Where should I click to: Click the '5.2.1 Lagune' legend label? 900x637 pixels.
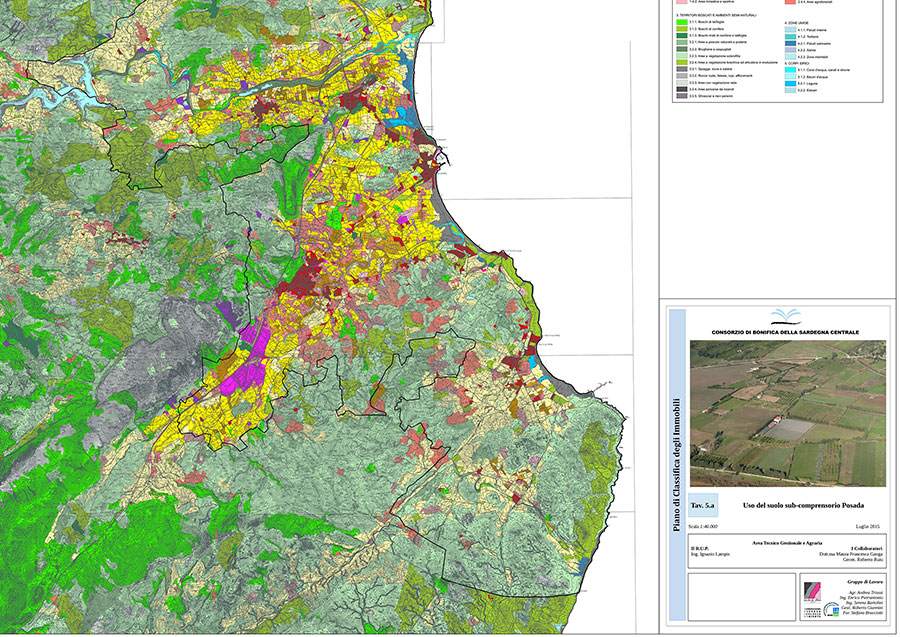pos(808,84)
